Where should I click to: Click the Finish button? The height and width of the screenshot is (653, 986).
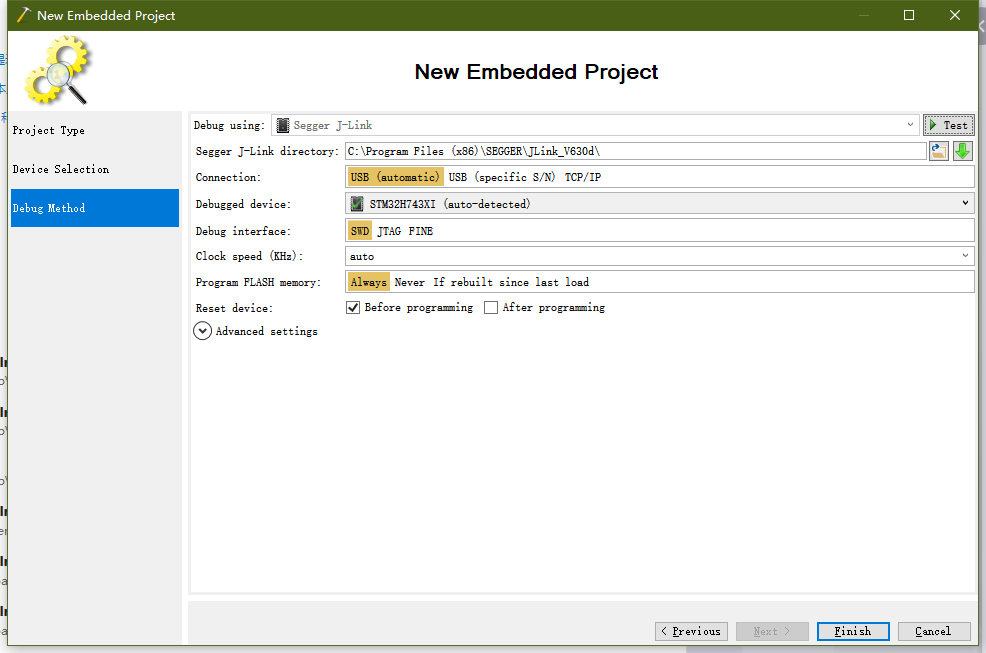click(x=853, y=631)
